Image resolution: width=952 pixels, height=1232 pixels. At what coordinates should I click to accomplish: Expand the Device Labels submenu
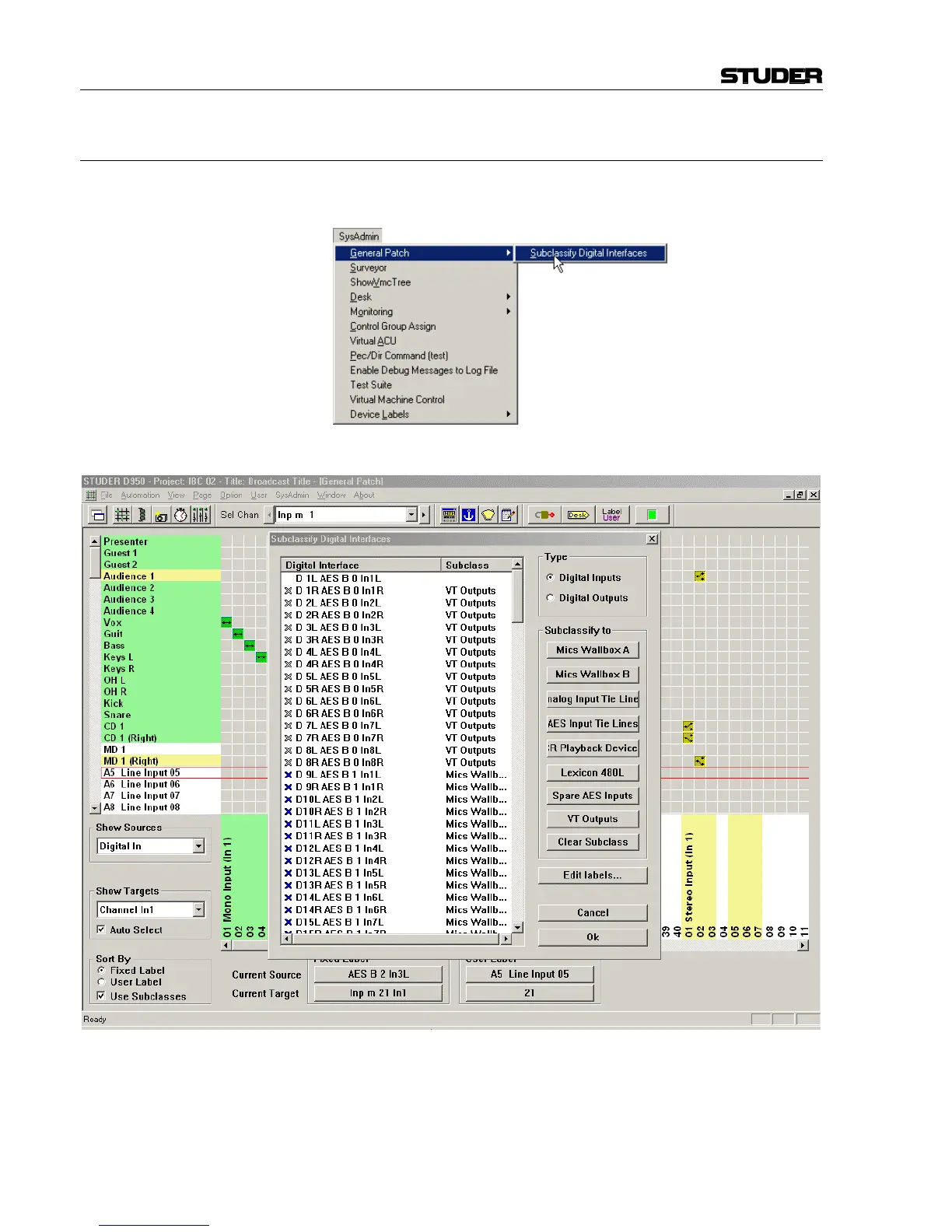[x=508, y=415]
